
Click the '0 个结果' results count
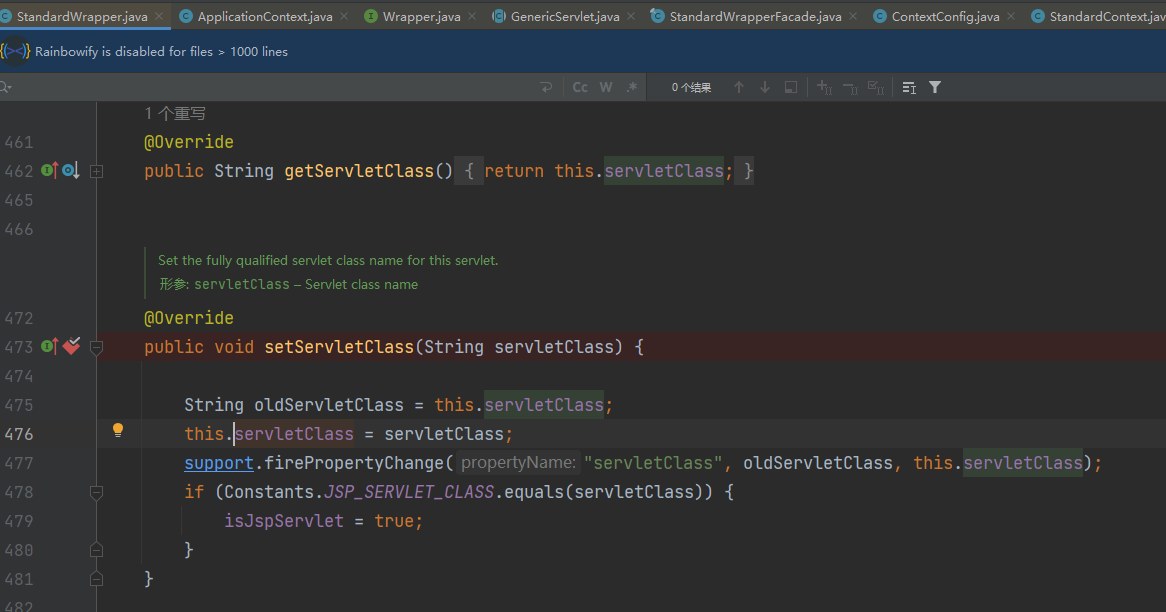[x=692, y=88]
